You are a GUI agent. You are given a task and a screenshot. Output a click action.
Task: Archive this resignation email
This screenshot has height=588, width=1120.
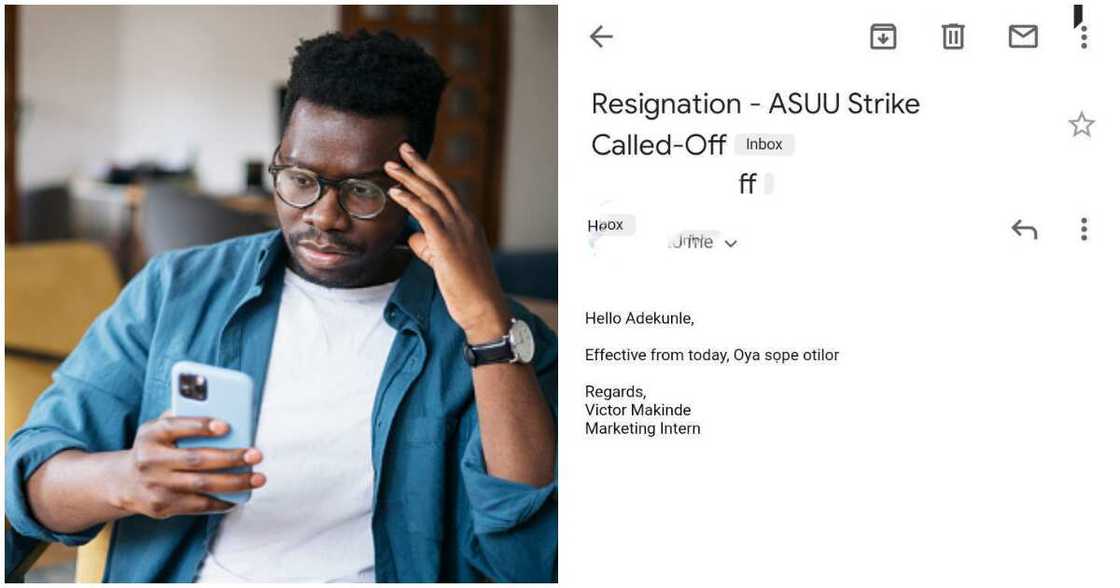point(883,37)
